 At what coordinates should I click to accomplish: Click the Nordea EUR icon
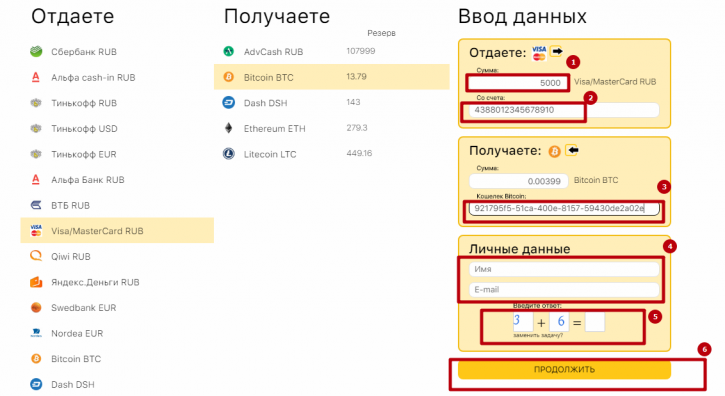pyautogui.click(x=36, y=333)
